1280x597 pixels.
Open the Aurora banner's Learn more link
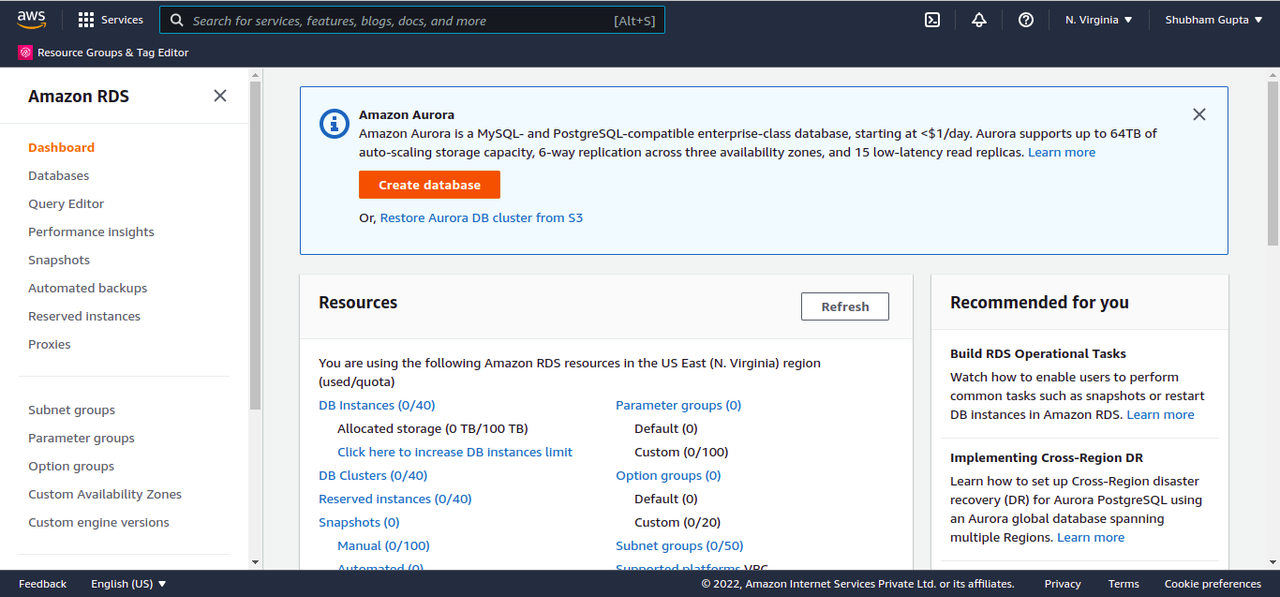(1061, 152)
